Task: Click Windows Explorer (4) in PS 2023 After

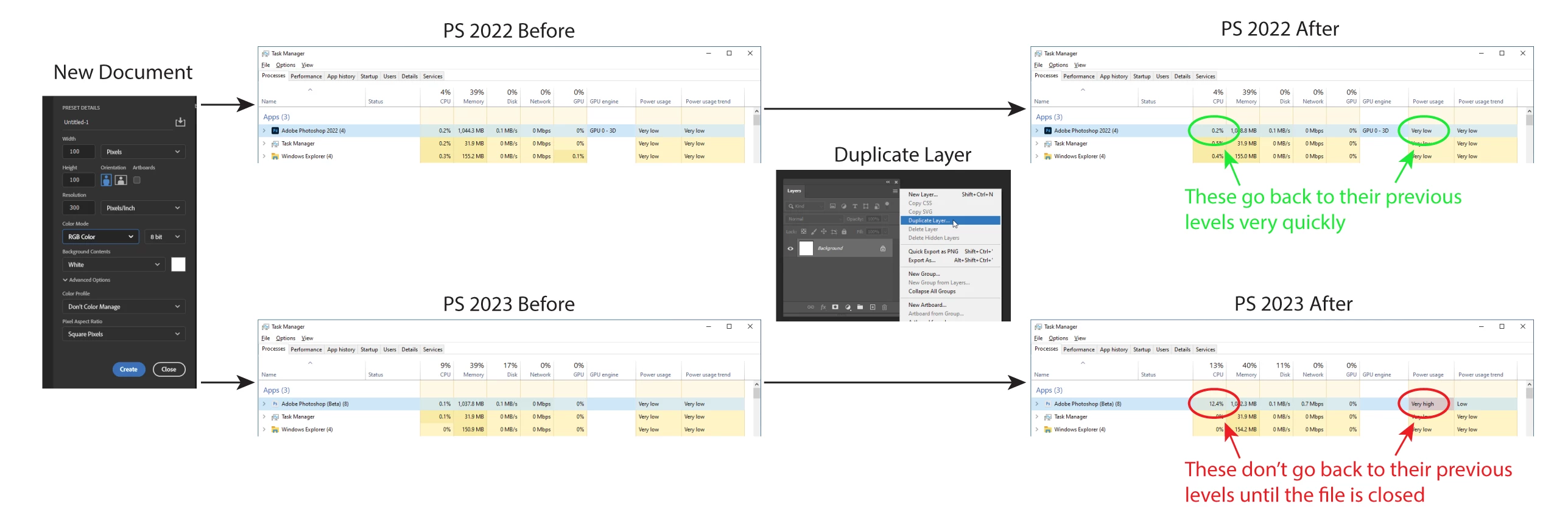Action: tap(1080, 430)
